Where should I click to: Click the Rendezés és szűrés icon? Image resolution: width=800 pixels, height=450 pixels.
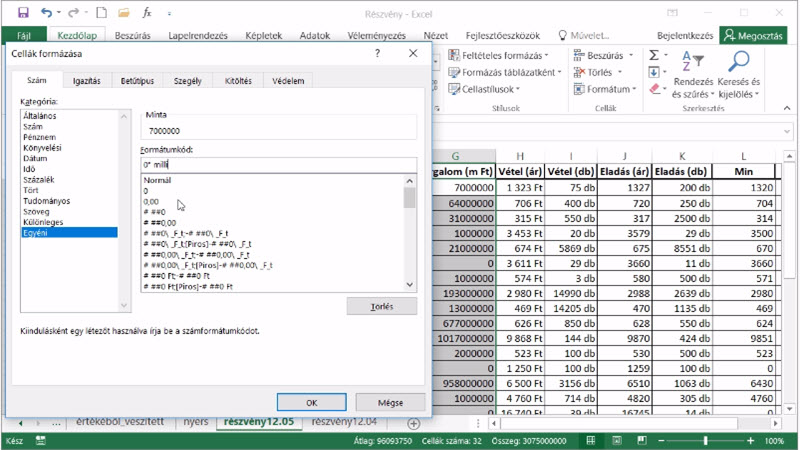pyautogui.click(x=692, y=62)
